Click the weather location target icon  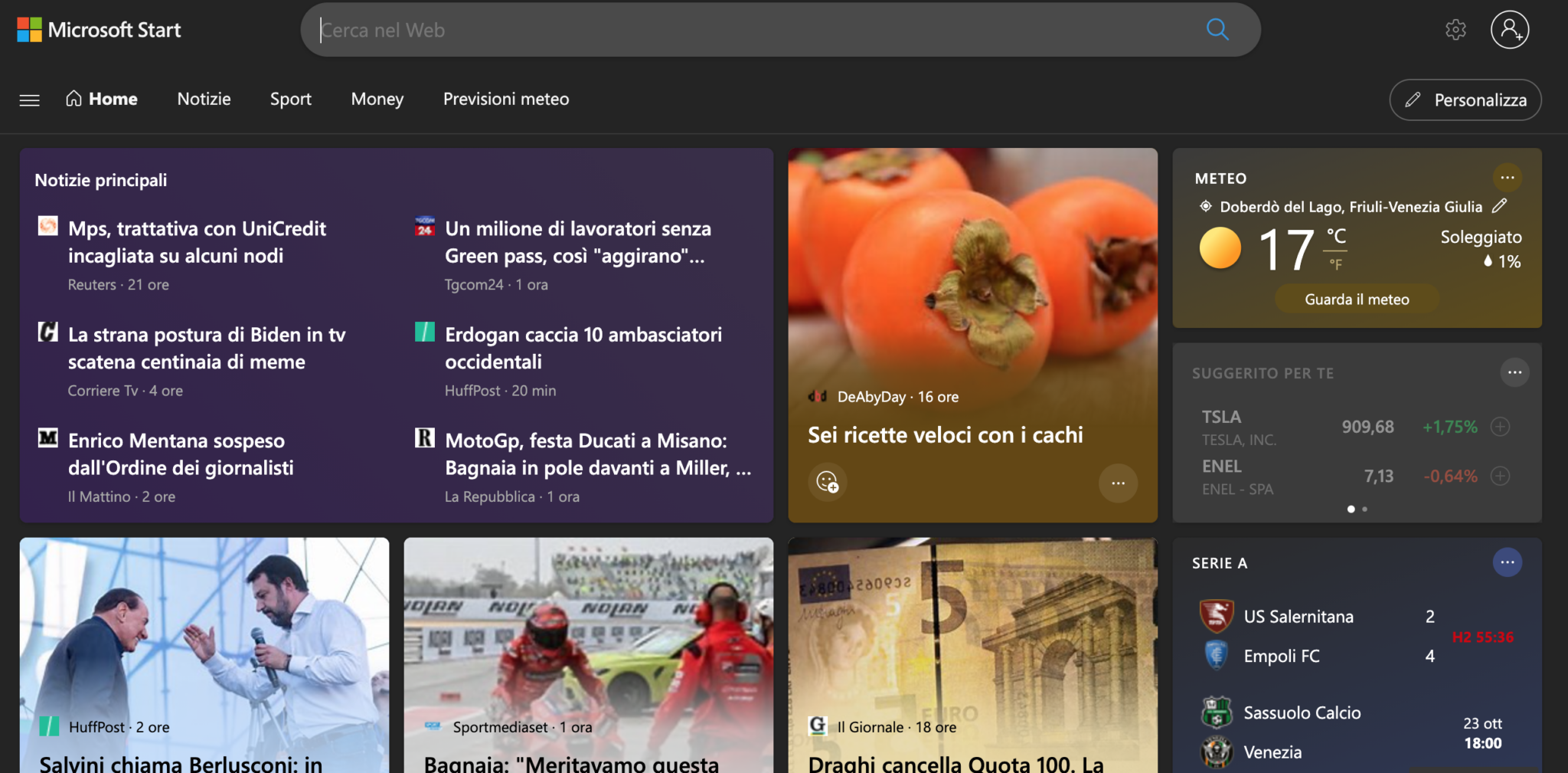pyautogui.click(x=1205, y=206)
